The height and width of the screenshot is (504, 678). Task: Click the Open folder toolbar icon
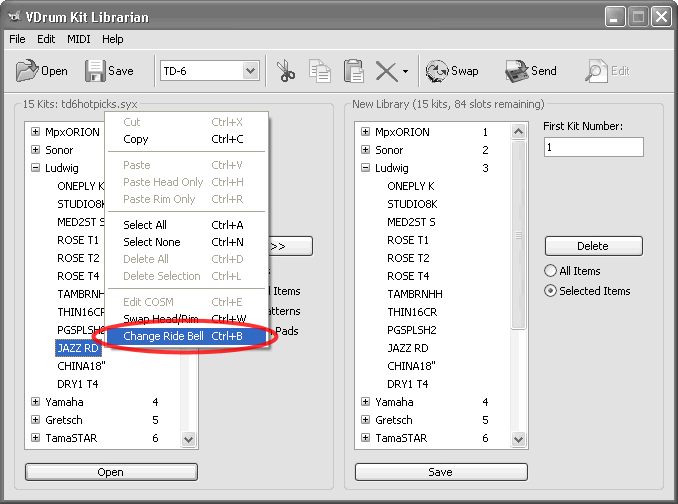click(x=27, y=71)
